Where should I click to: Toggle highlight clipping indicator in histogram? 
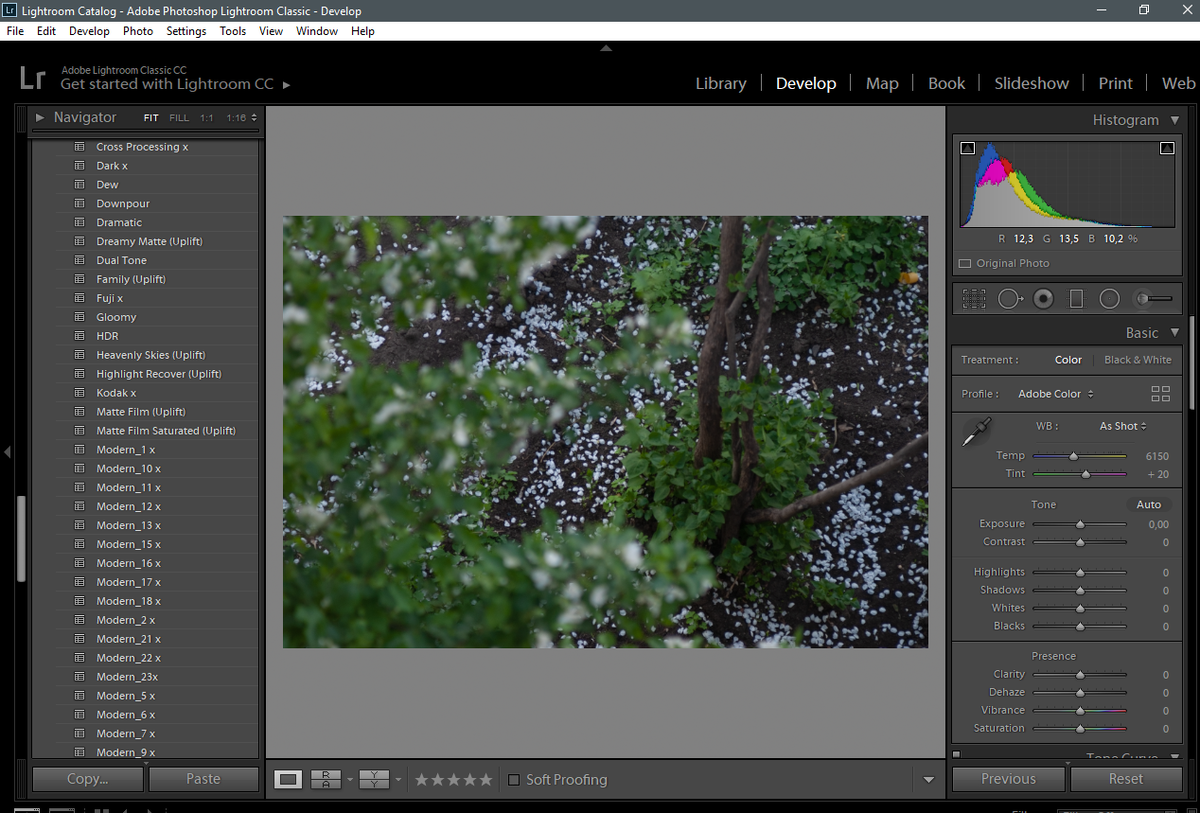[1167, 148]
